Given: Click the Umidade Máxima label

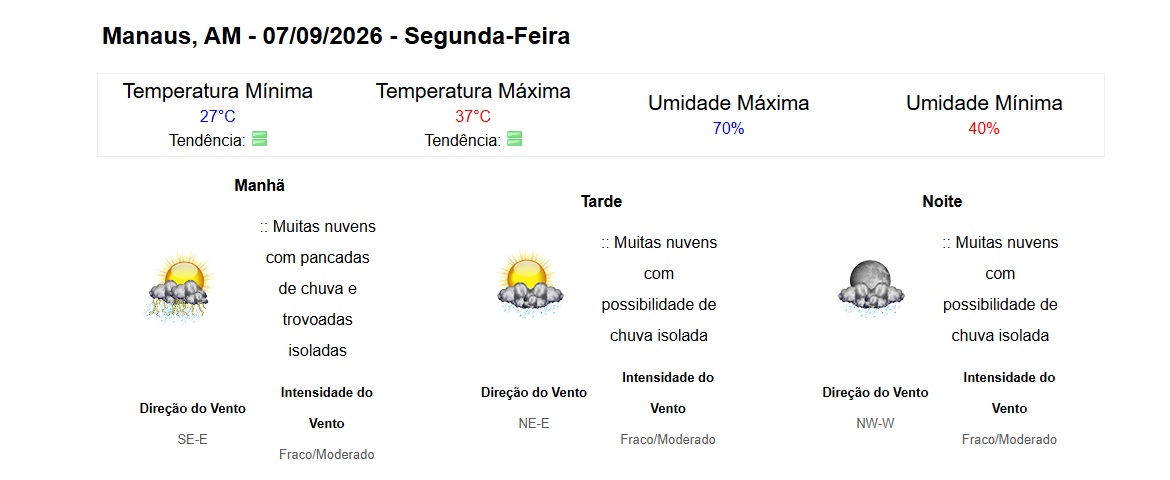Looking at the screenshot, I should (728, 103).
